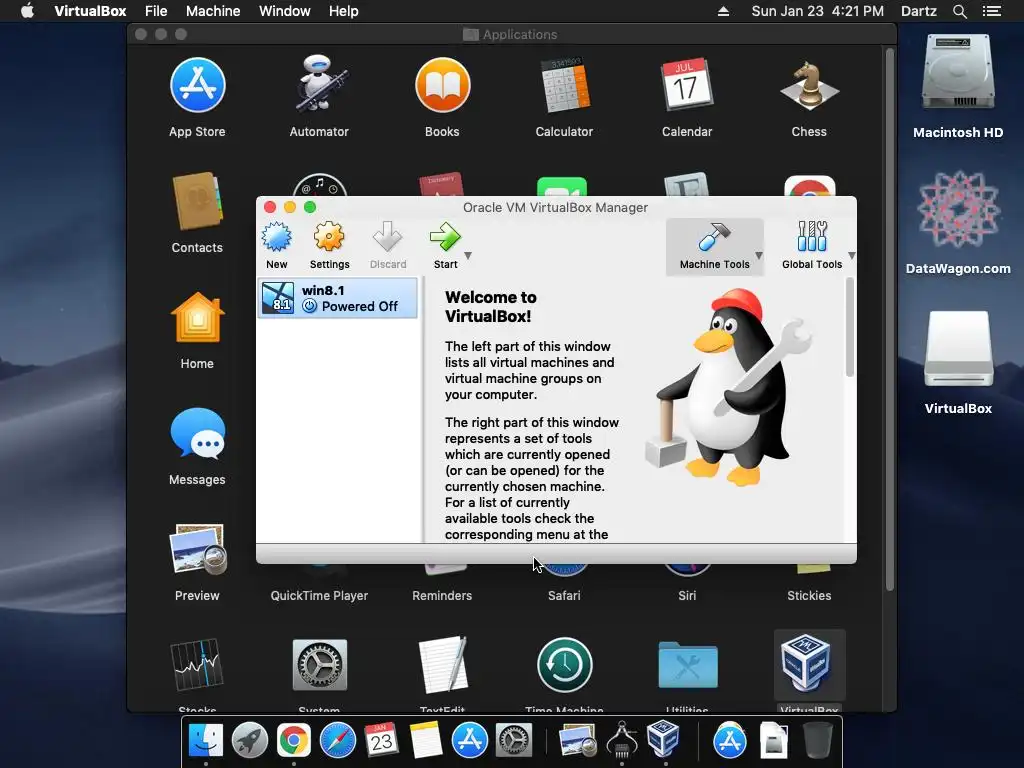
Task: Click the Stickies label in Applications
Action: [809, 596]
